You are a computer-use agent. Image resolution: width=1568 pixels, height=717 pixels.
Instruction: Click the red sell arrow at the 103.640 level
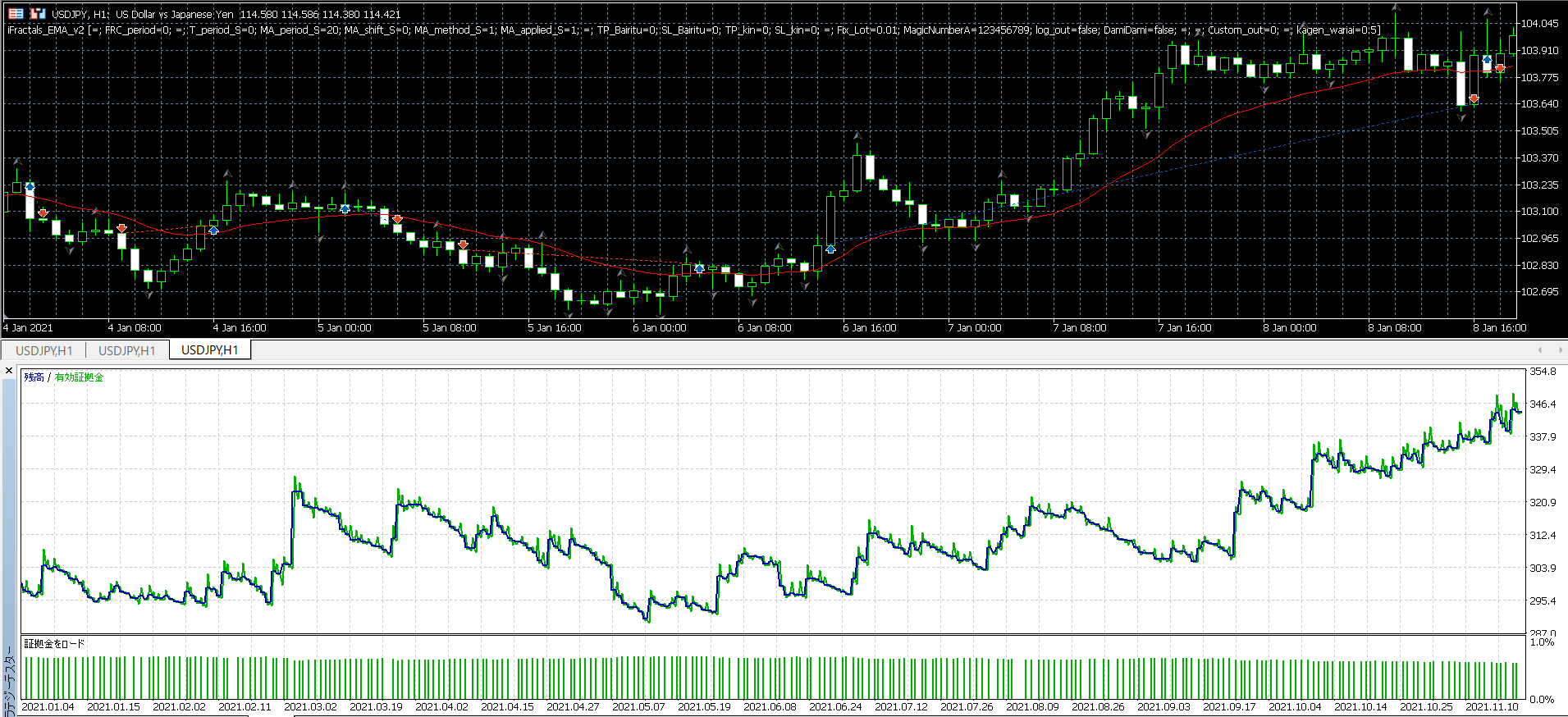point(1474,99)
